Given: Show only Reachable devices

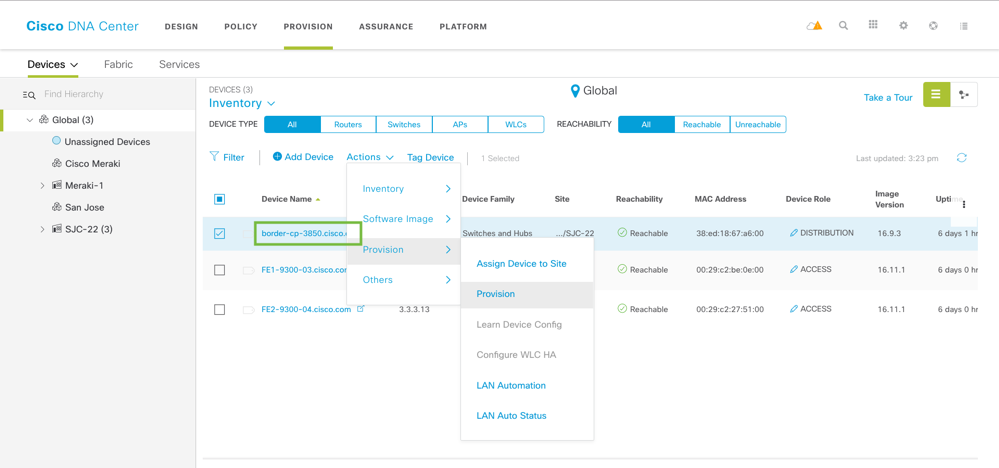Looking at the screenshot, I should [701, 124].
